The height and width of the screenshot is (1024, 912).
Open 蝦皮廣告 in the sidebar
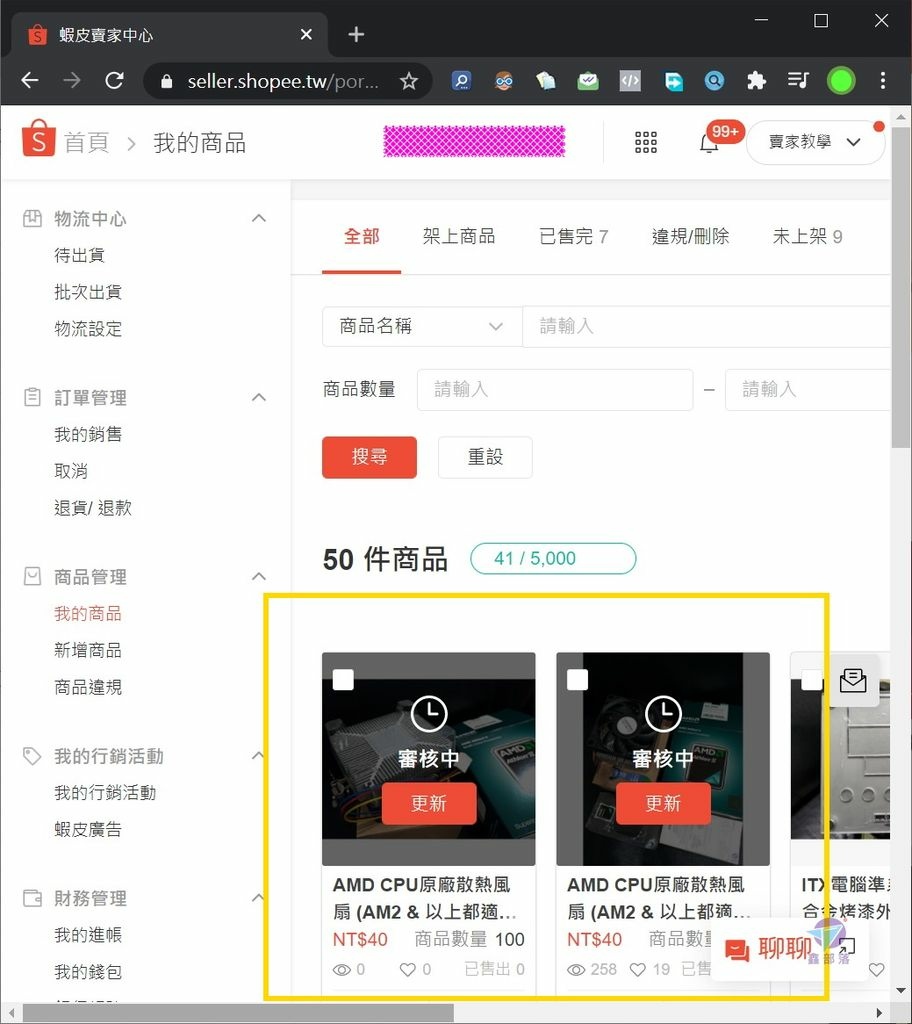pos(88,829)
